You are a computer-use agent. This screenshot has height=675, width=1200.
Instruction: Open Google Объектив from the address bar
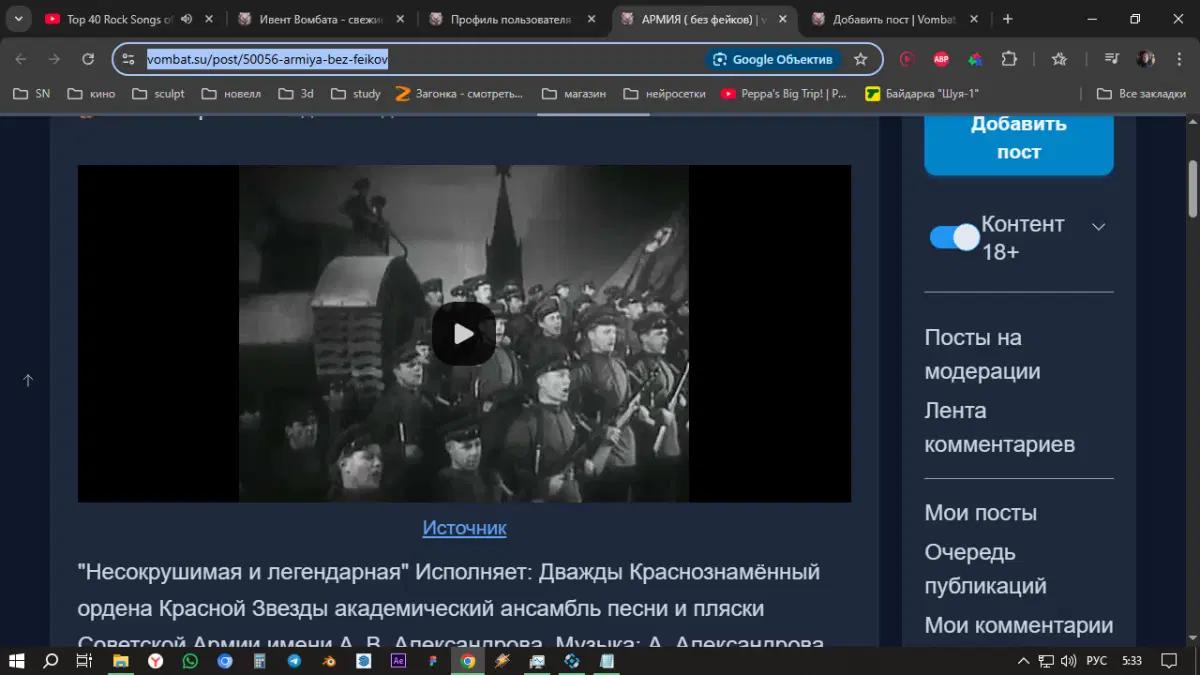(x=773, y=59)
